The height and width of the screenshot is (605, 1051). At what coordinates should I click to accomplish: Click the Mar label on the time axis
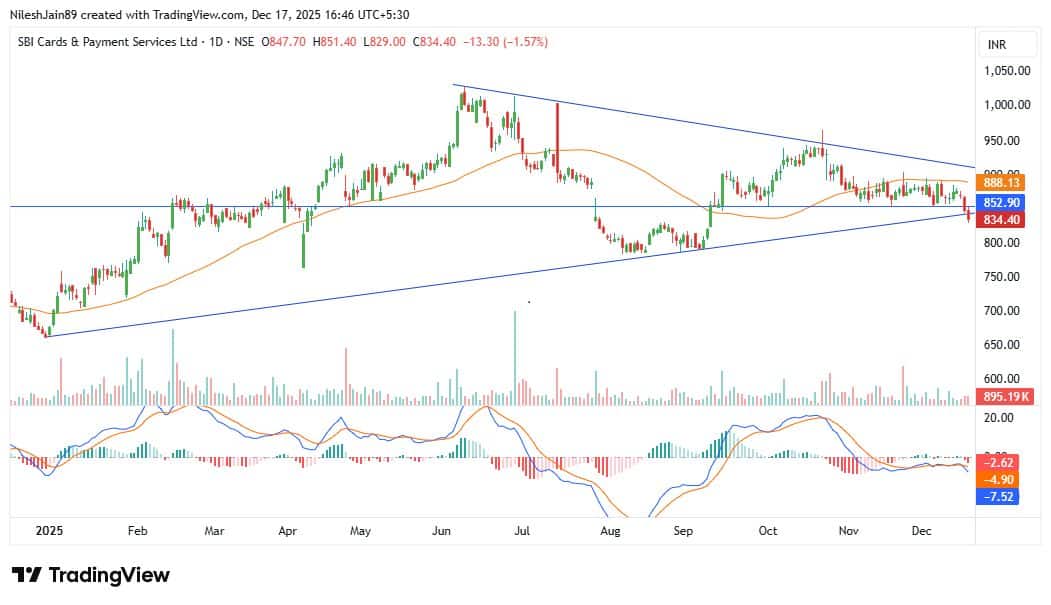coord(214,531)
